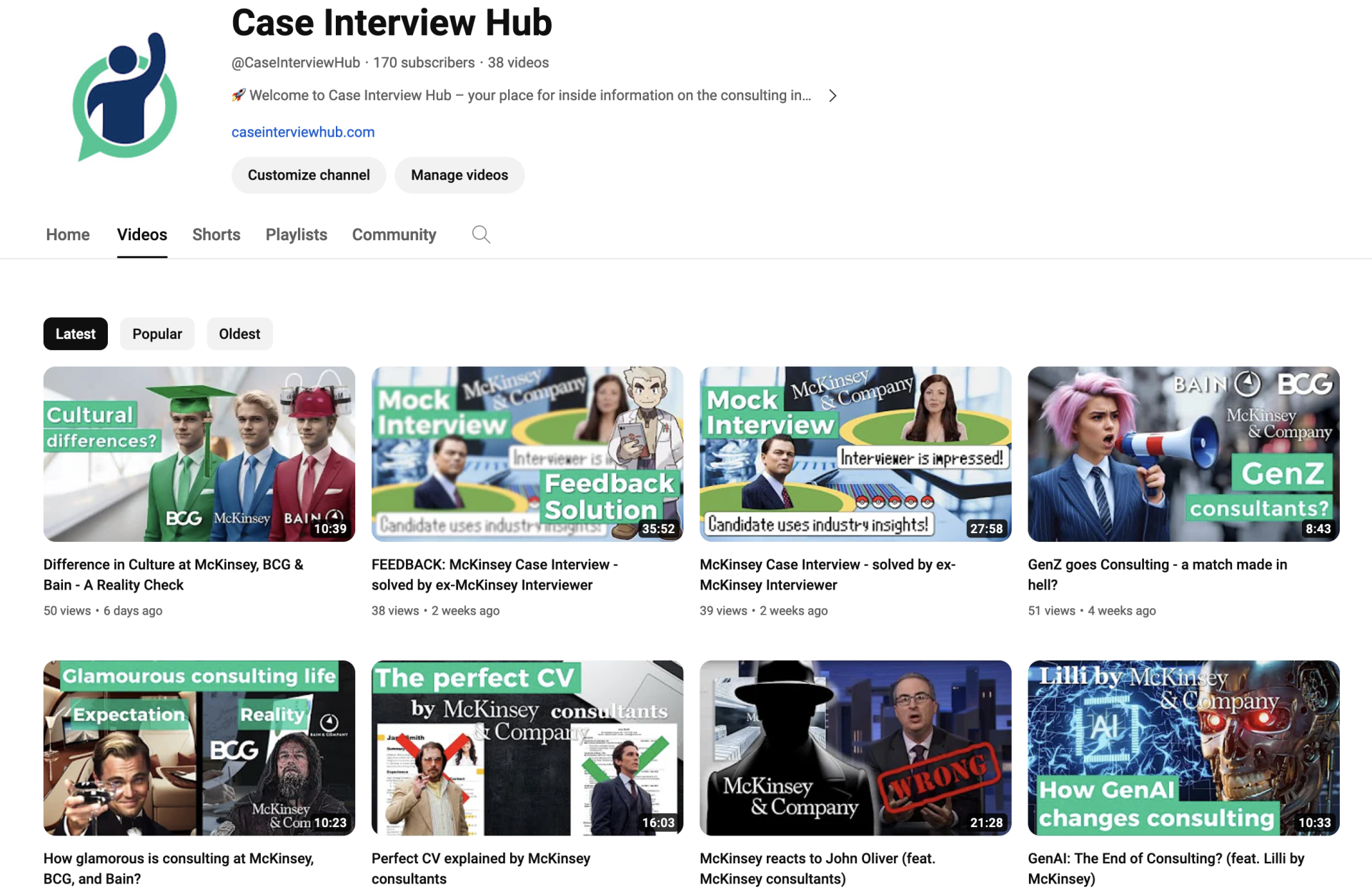This screenshot has height=892, width=1372.
Task: Switch to the Home tab
Action: coord(68,234)
